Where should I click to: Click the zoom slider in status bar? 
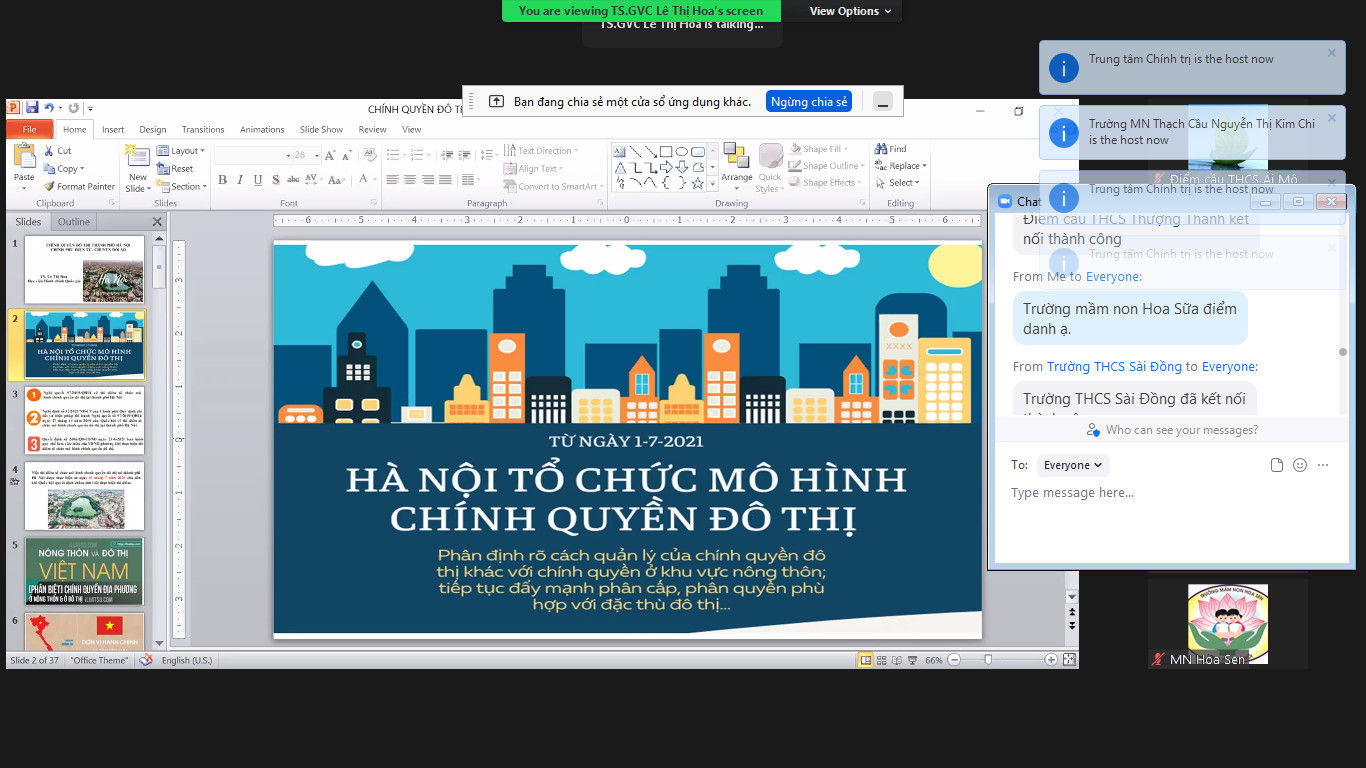(988, 660)
